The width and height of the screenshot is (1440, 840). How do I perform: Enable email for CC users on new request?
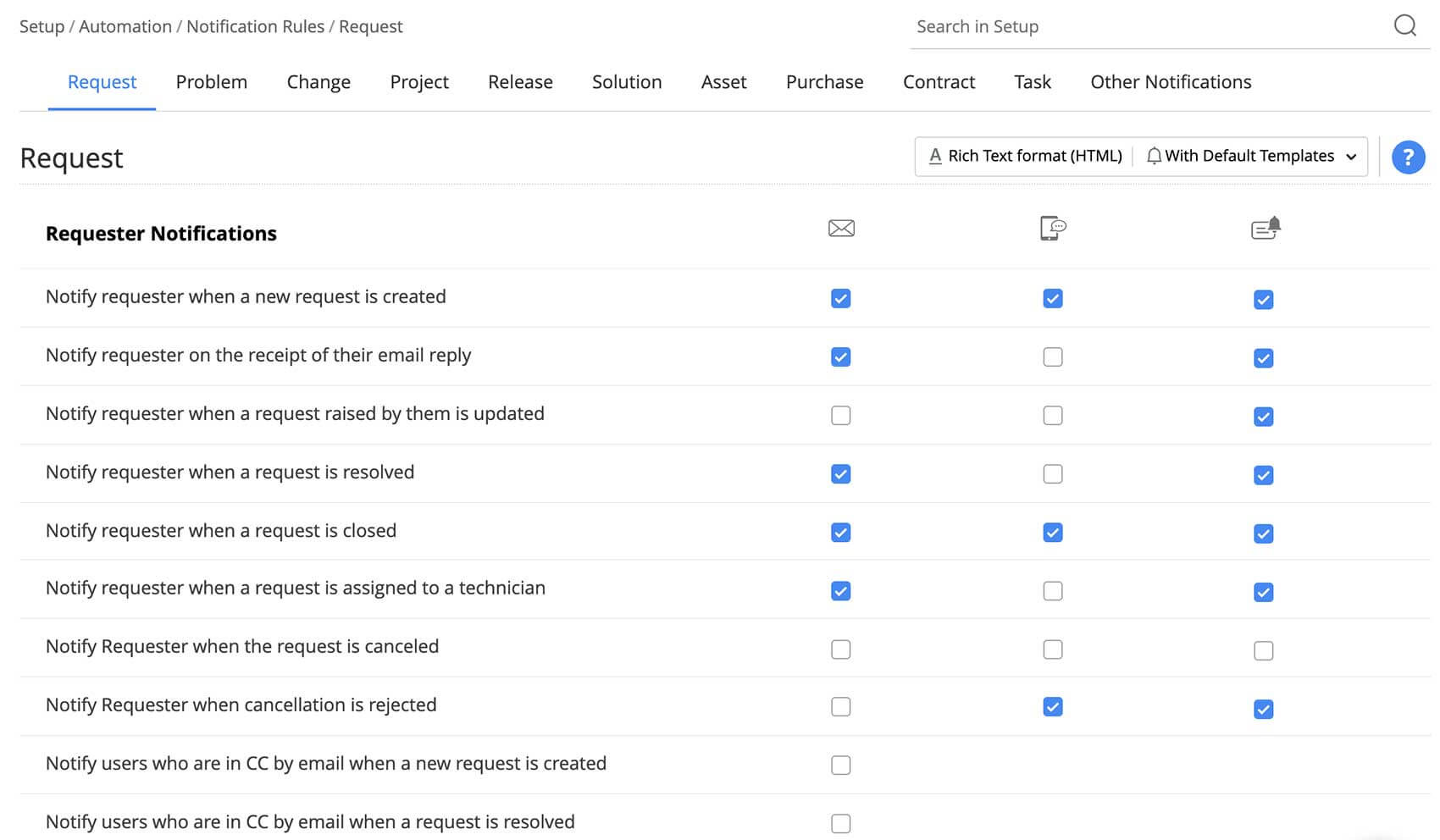[841, 765]
